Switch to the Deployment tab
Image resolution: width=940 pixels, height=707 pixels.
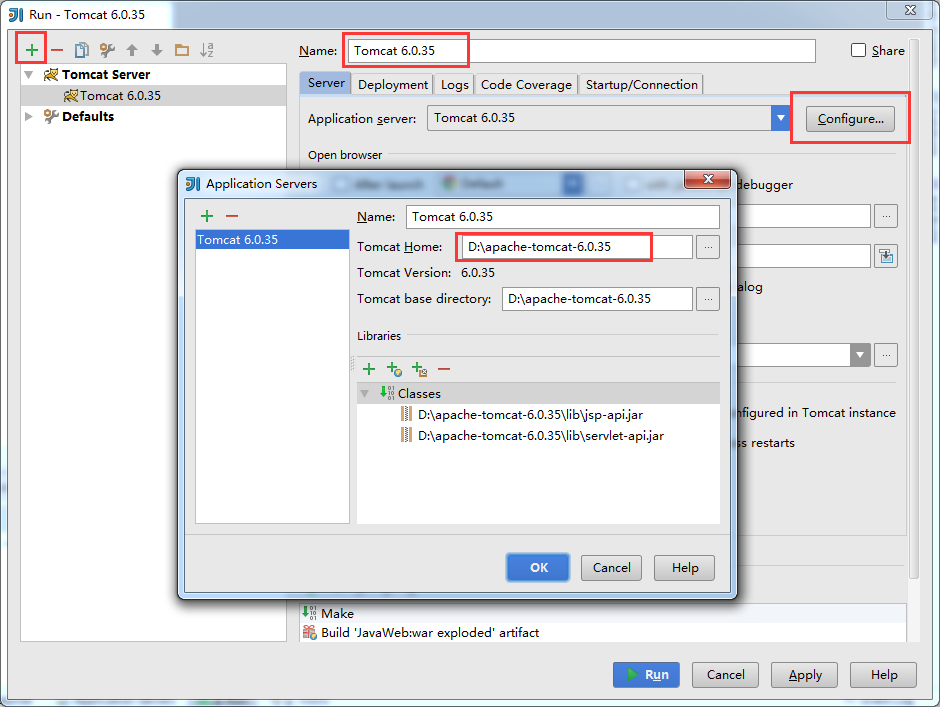tap(393, 85)
